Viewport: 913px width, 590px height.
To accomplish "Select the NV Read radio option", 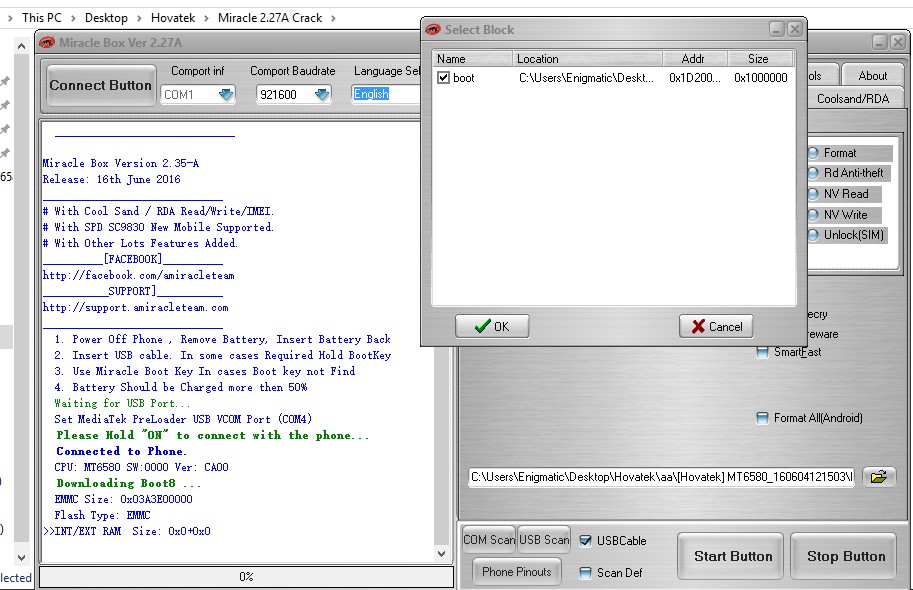I will 814,194.
